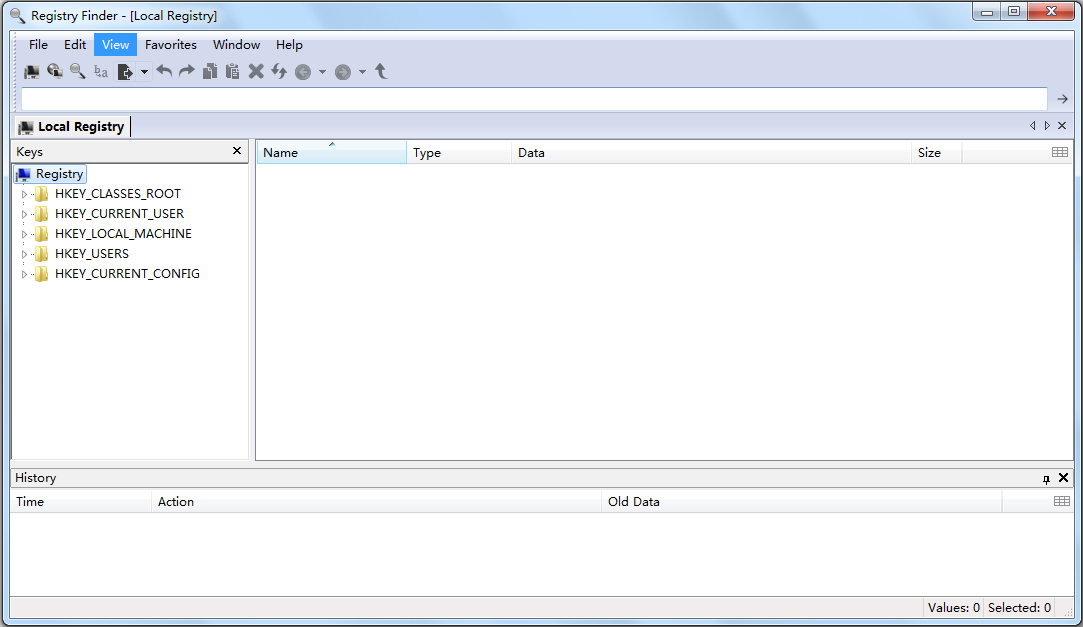
Task: Open the View menu
Action: tap(115, 45)
